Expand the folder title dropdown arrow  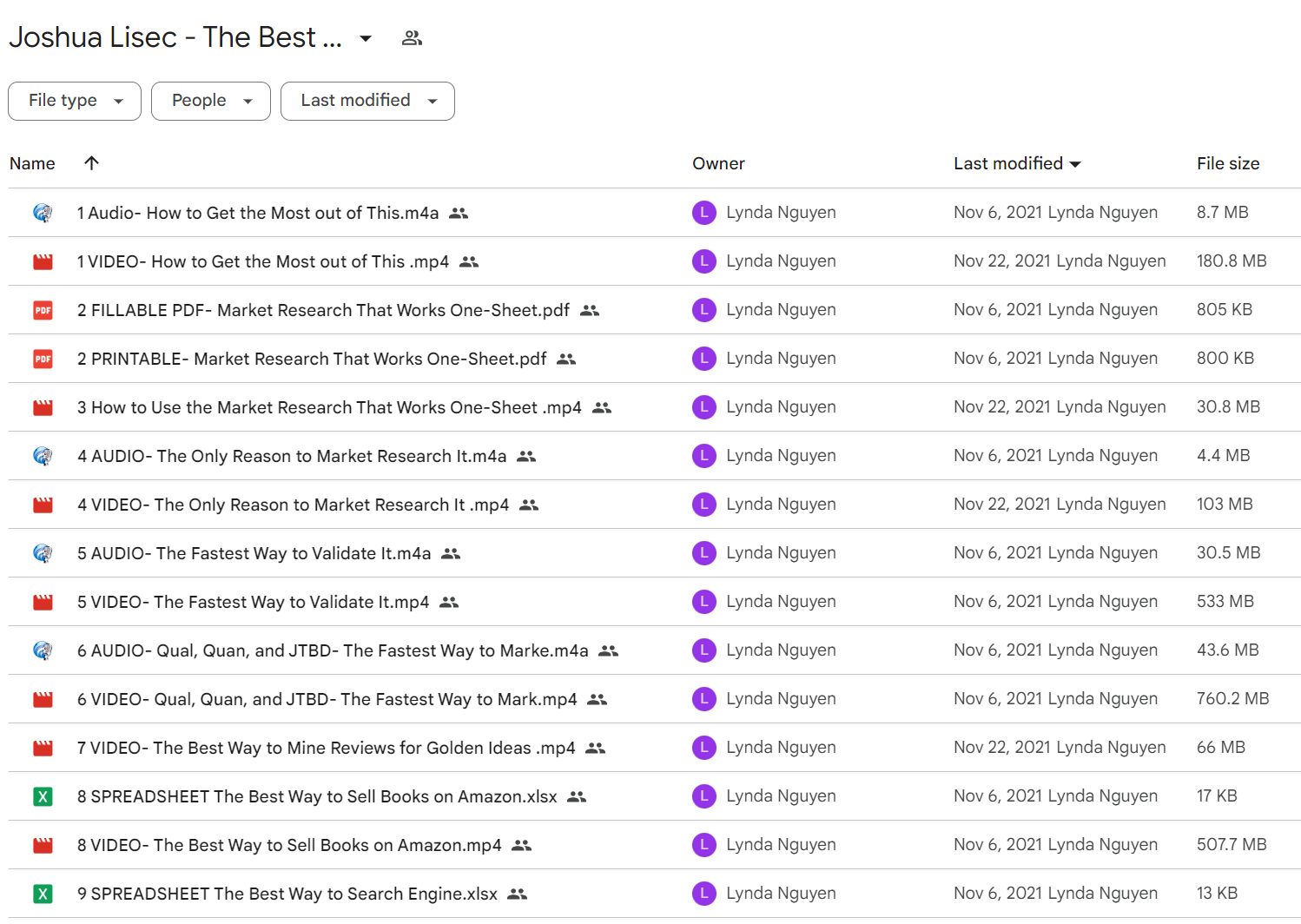coord(366,38)
